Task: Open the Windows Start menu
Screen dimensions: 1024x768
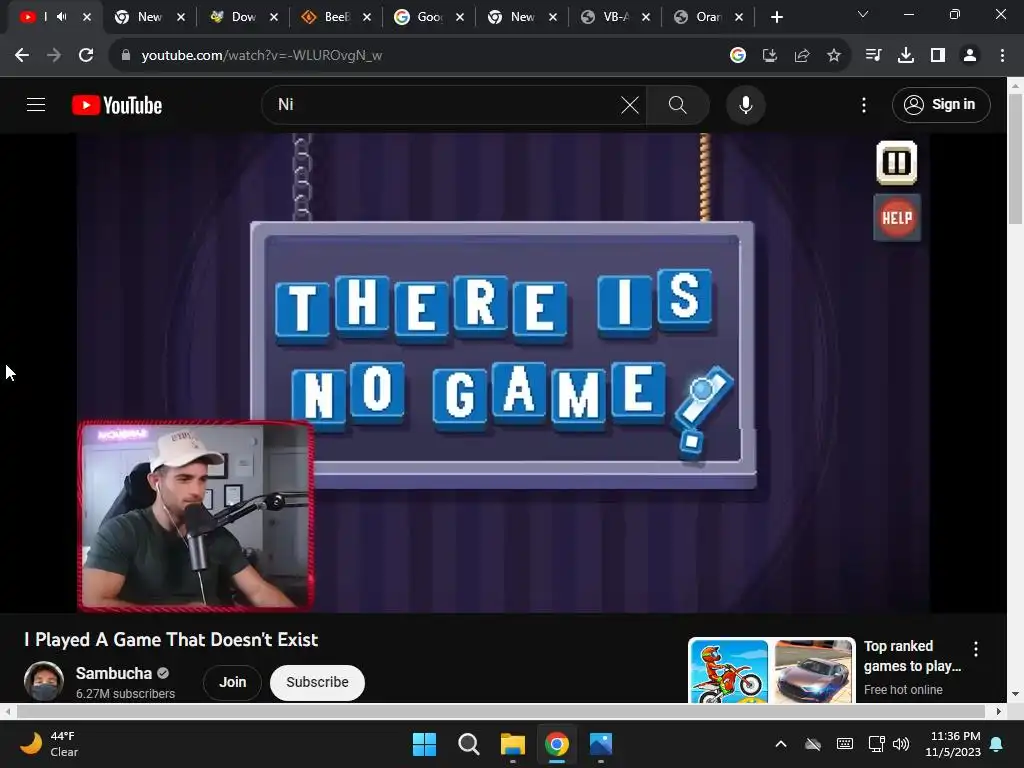Action: coord(424,744)
